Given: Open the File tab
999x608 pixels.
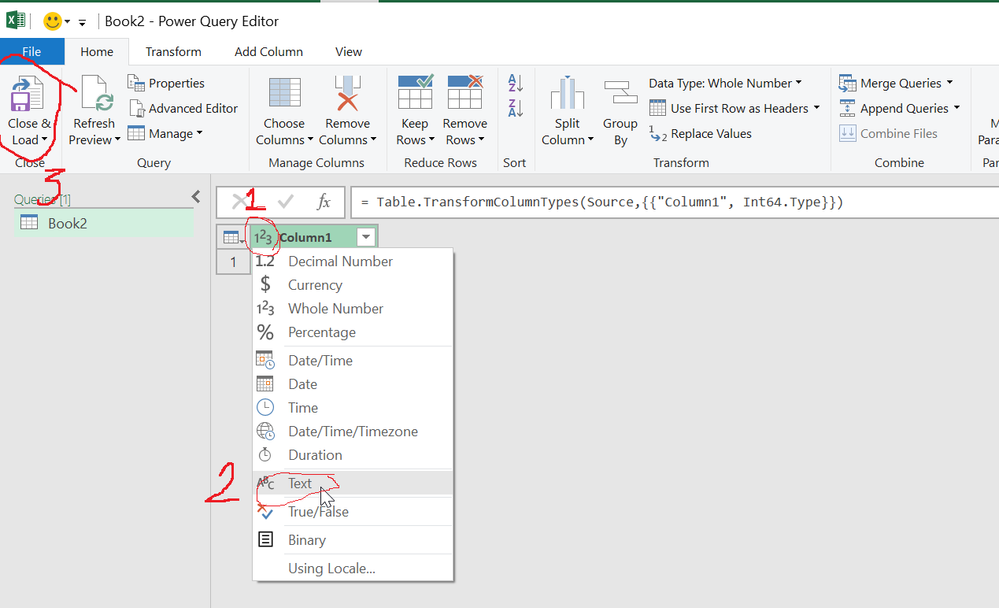Looking at the screenshot, I should pos(32,52).
